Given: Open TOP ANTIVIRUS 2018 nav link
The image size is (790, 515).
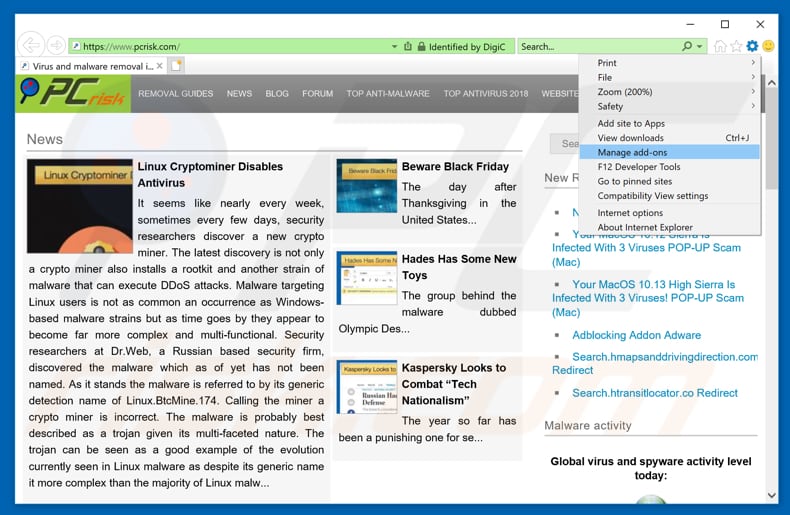Looking at the screenshot, I should tap(486, 94).
